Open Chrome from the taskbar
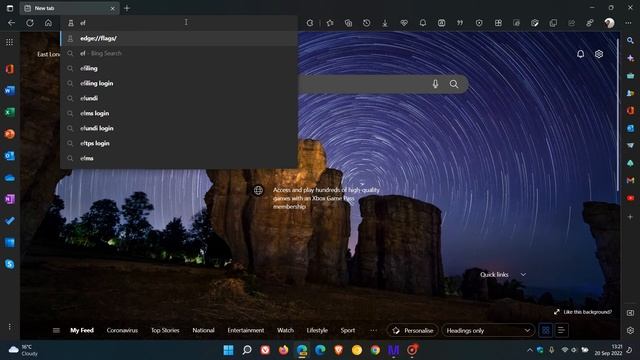This screenshot has width=640, height=360. tap(375, 350)
